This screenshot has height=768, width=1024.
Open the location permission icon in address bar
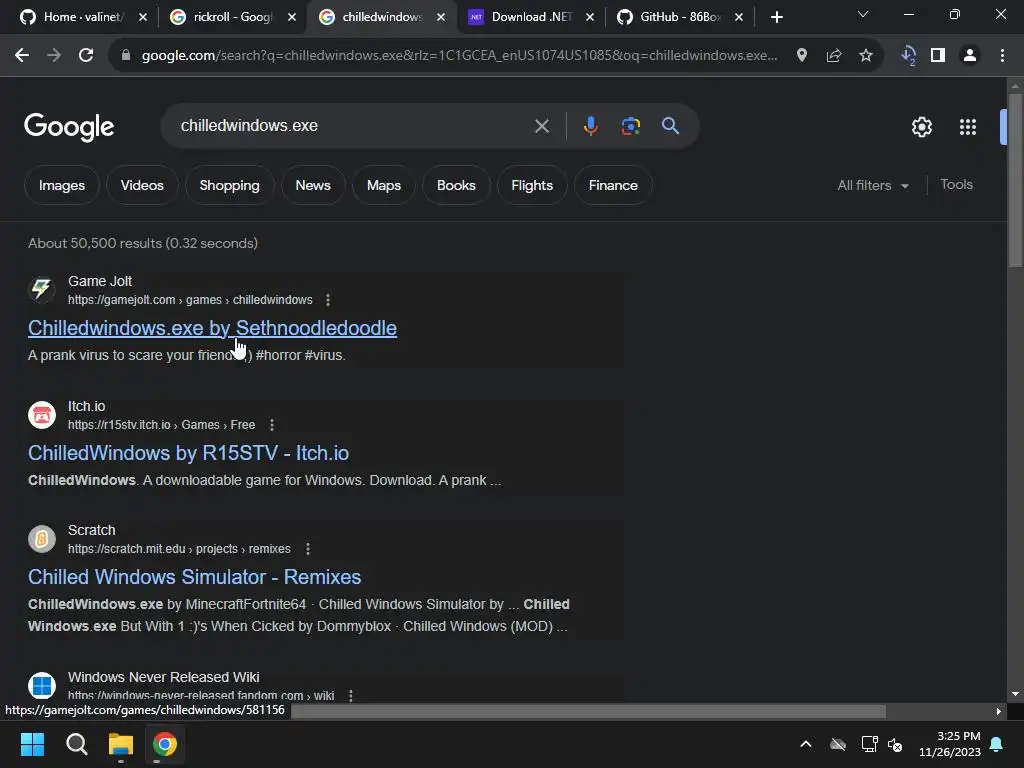pyautogui.click(x=802, y=56)
